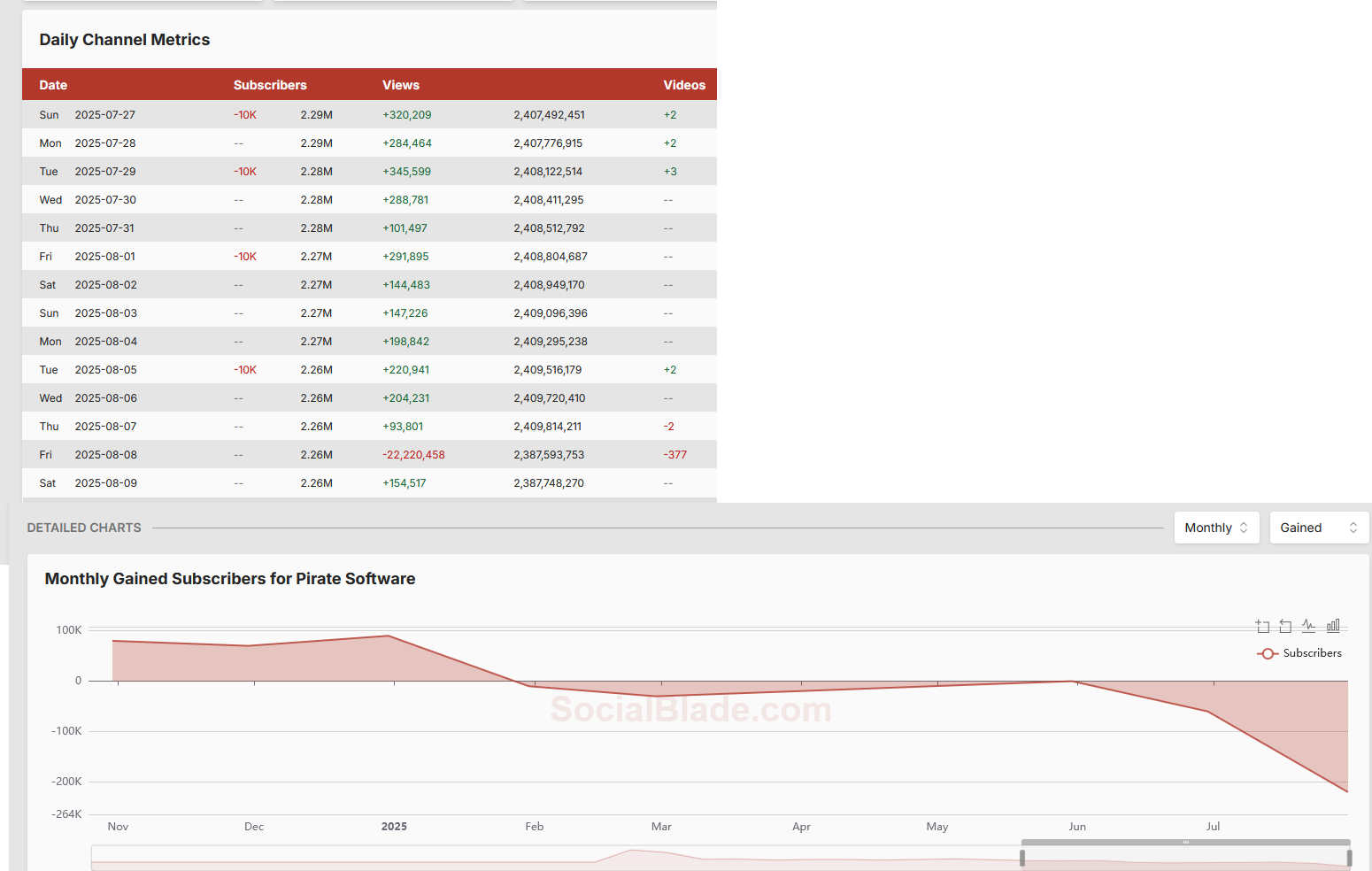Activate the chart area zoom tool
1372x871 pixels.
tap(1262, 627)
